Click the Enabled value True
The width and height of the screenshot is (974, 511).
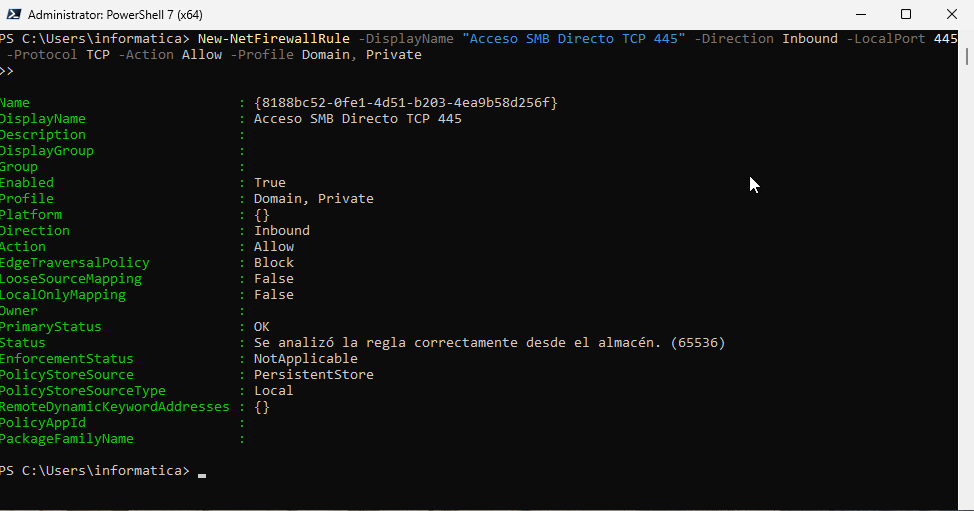pos(270,183)
